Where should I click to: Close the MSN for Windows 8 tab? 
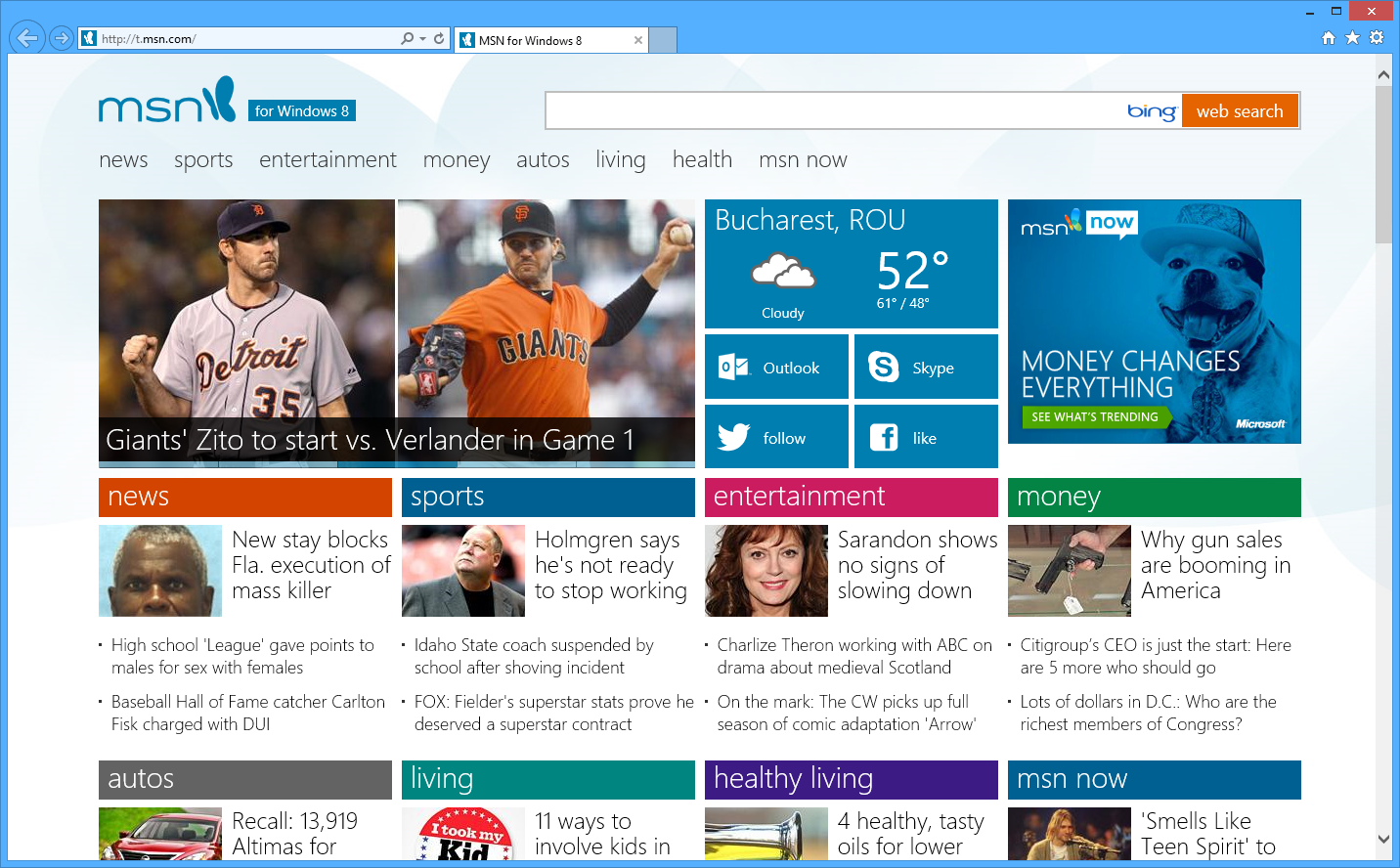(638, 40)
